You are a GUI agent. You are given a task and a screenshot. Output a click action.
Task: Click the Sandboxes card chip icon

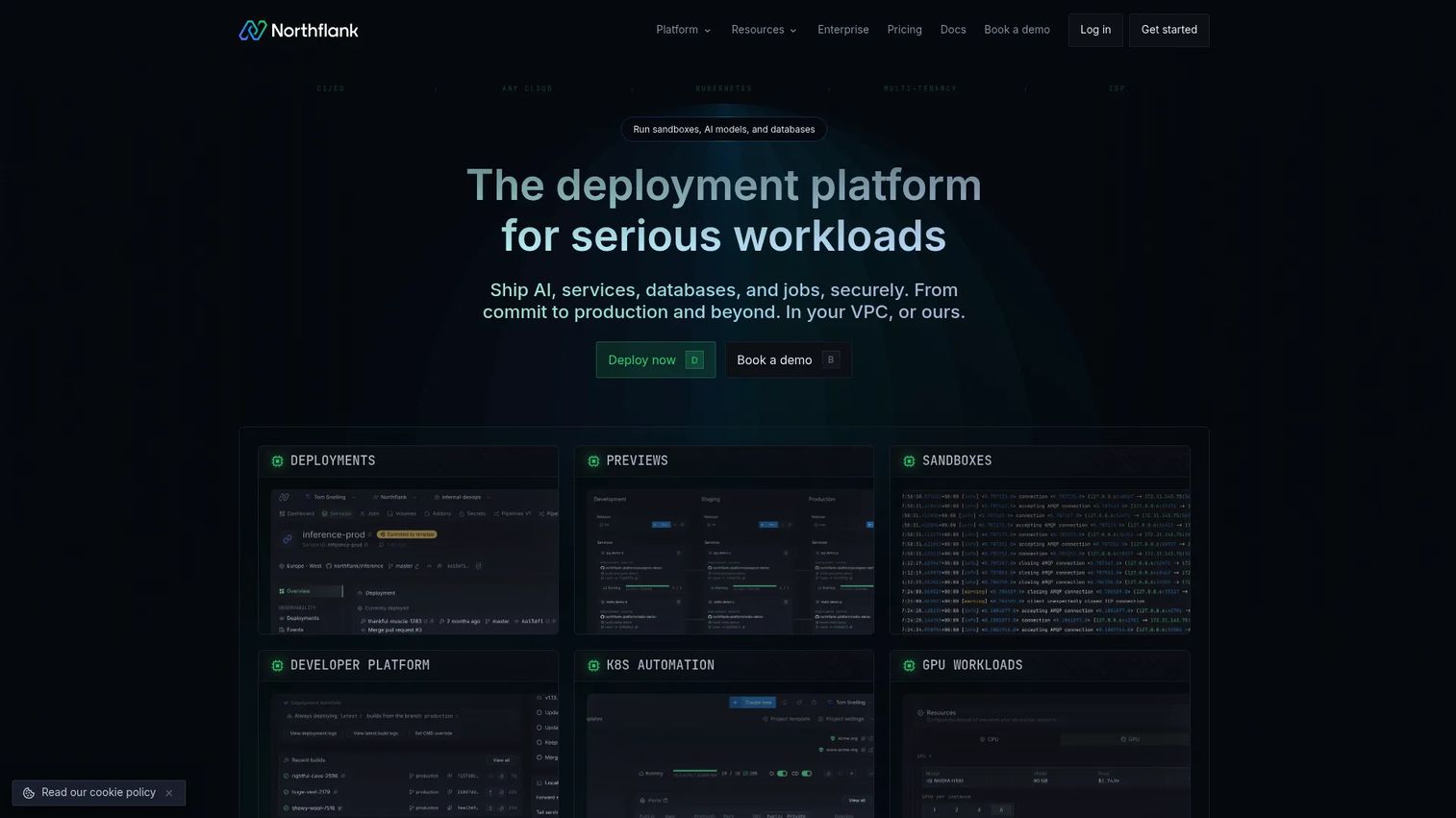point(909,461)
